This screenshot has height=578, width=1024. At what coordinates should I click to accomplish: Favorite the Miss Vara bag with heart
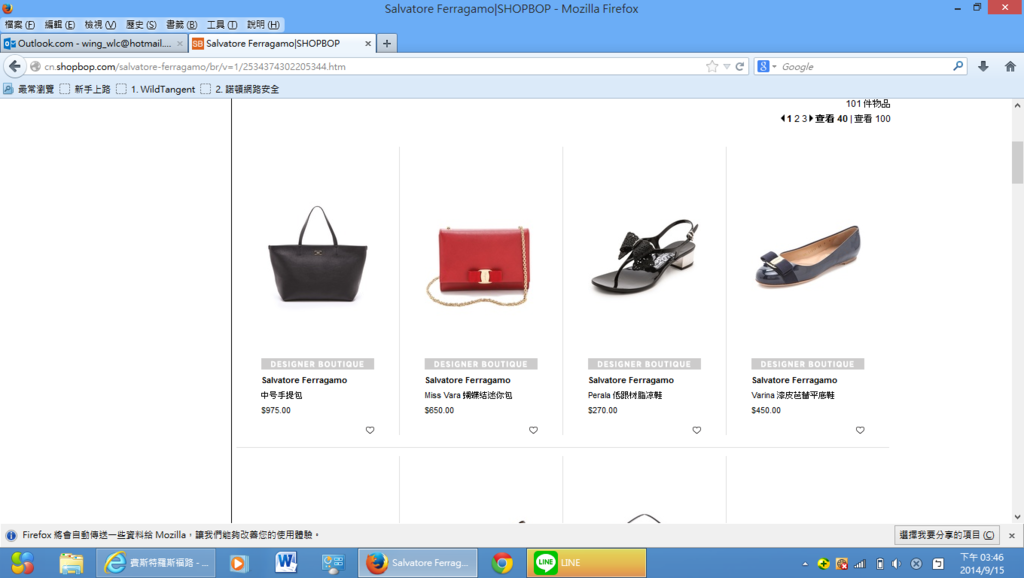click(533, 430)
